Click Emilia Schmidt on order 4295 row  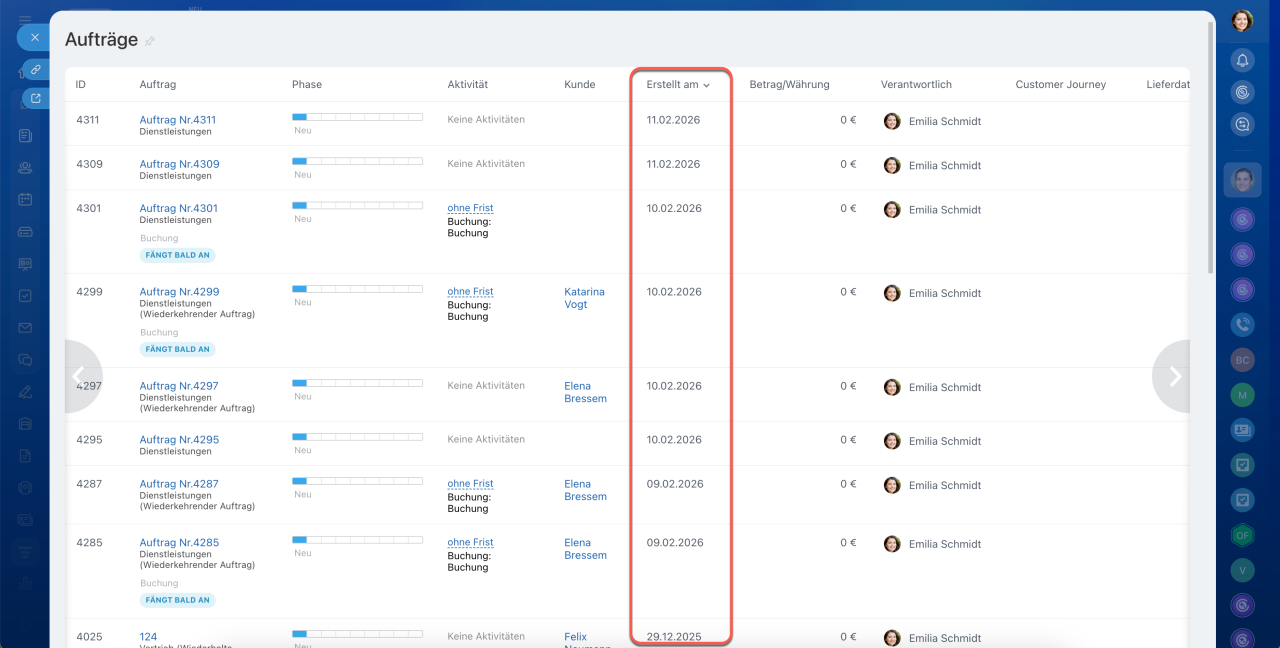pyautogui.click(x=944, y=441)
